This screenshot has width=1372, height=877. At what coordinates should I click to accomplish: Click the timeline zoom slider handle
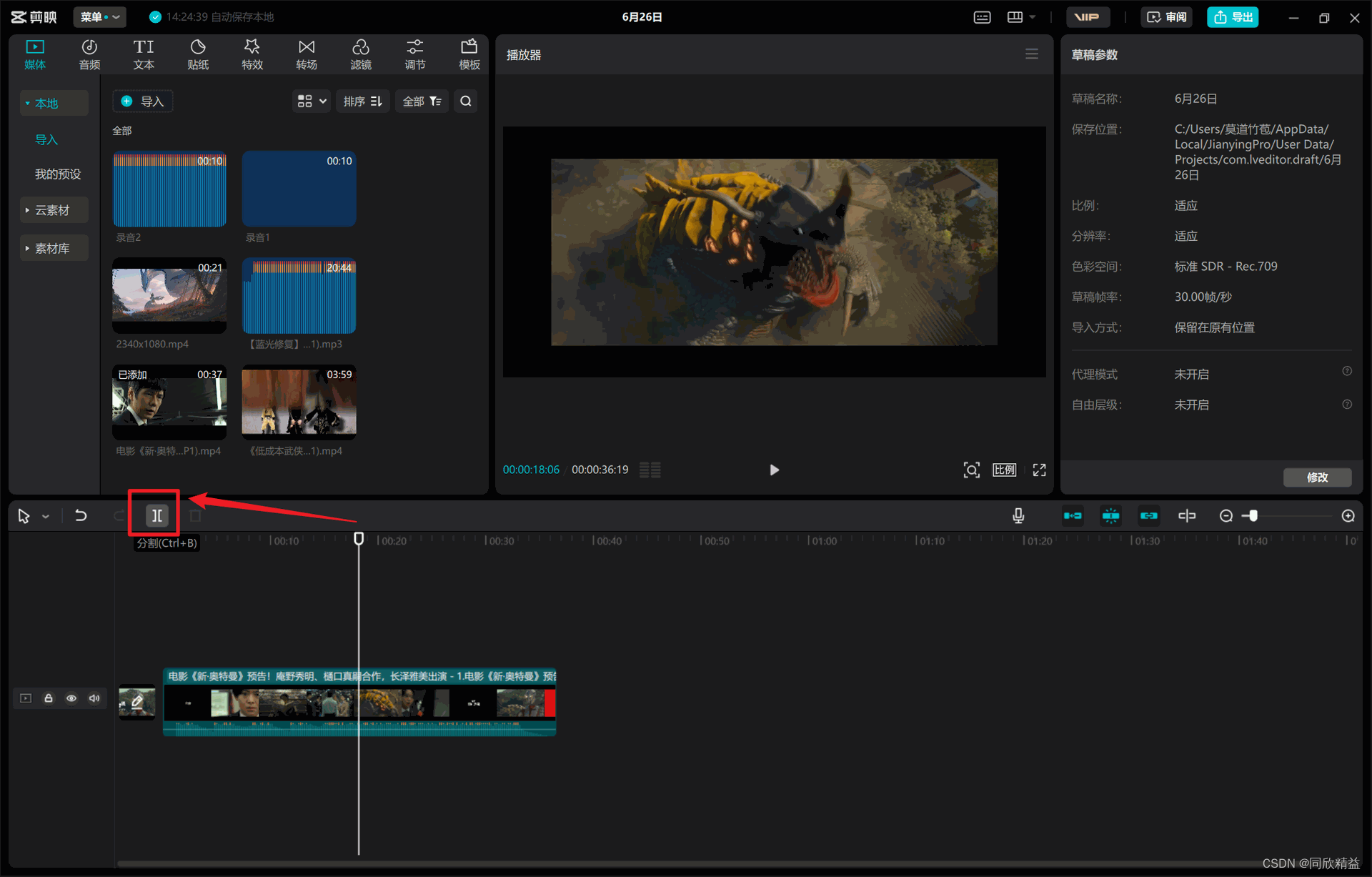1253,515
